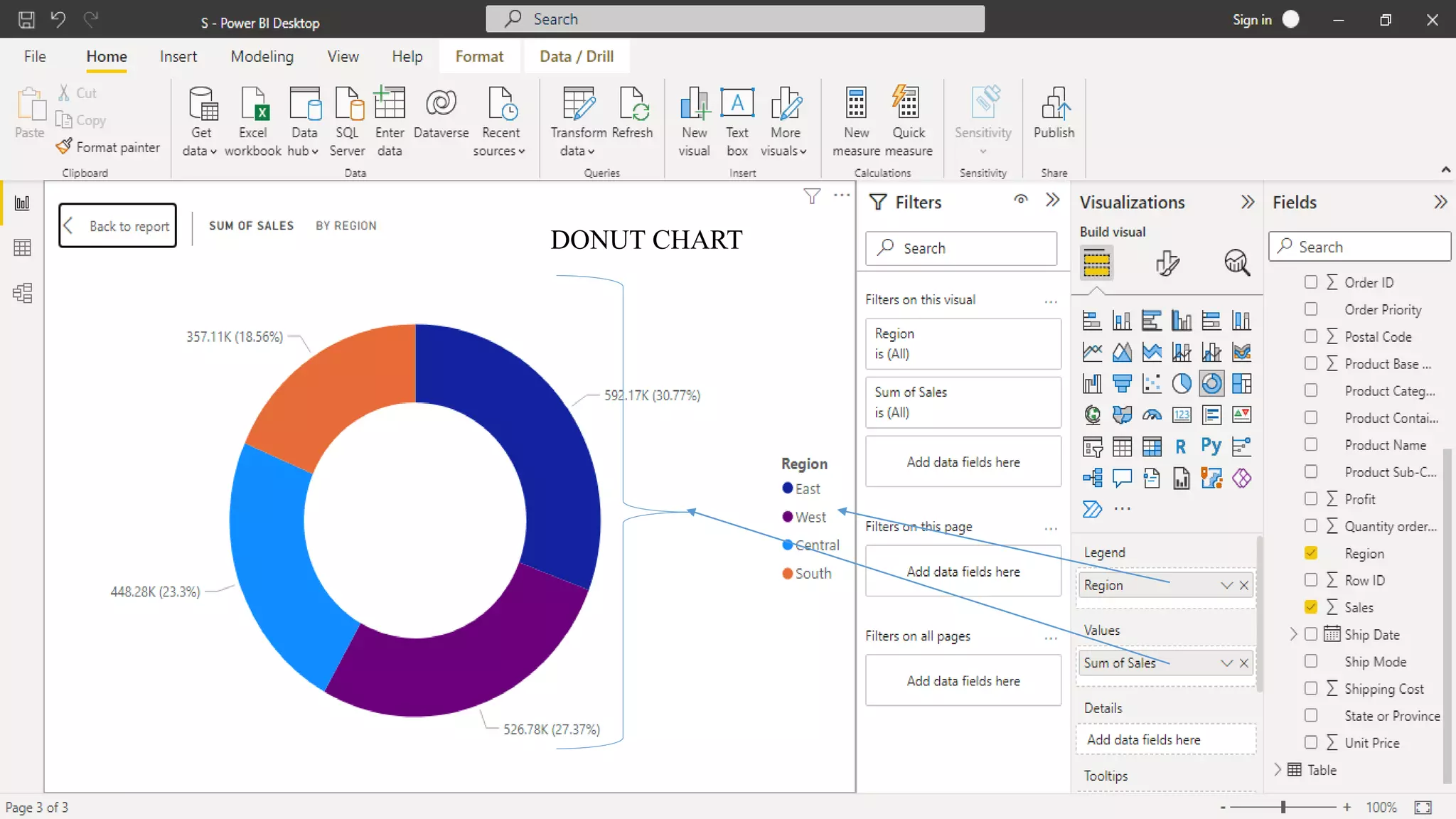Collapse the Visualizations pane
Screen dimensions: 1456x819
[1248, 202]
